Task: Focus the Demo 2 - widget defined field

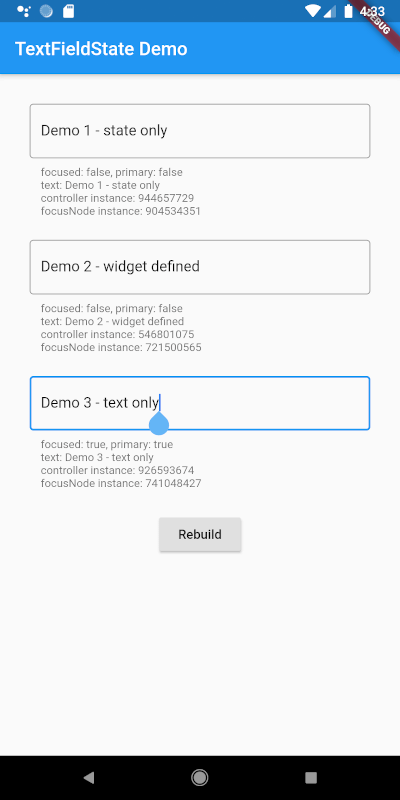Action: pos(200,267)
